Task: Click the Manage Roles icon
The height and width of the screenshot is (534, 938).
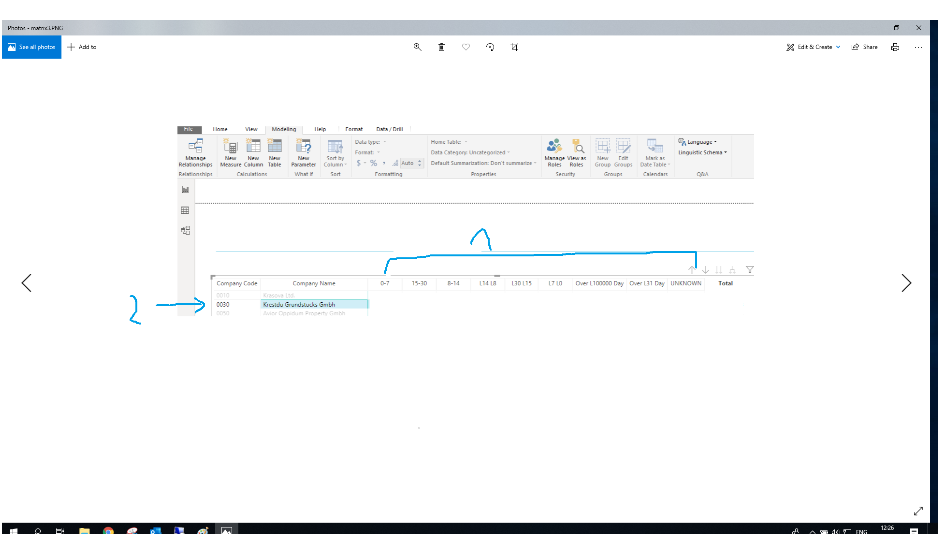Action: click(x=555, y=153)
